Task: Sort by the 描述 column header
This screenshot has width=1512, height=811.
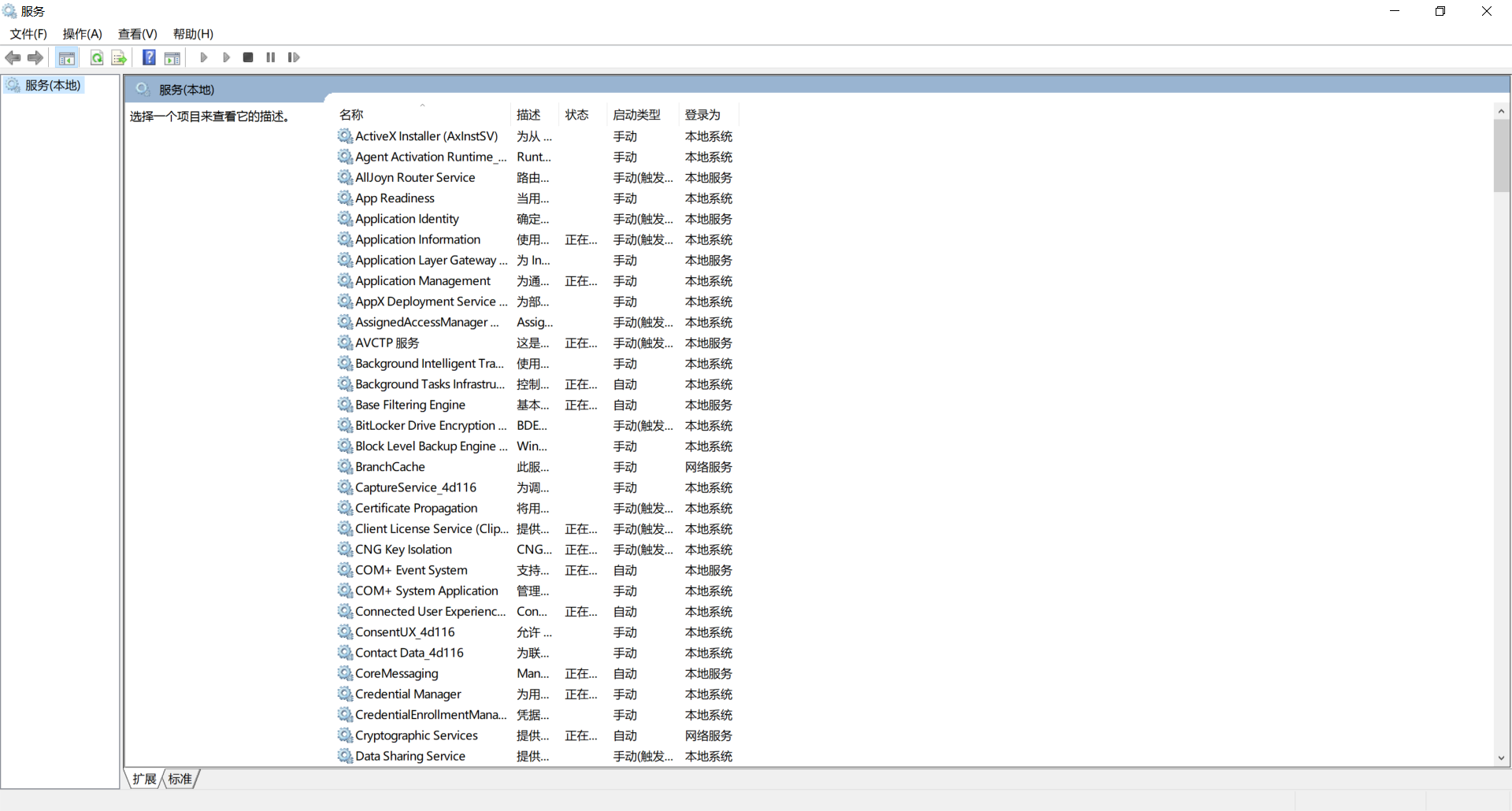Action: 535,115
